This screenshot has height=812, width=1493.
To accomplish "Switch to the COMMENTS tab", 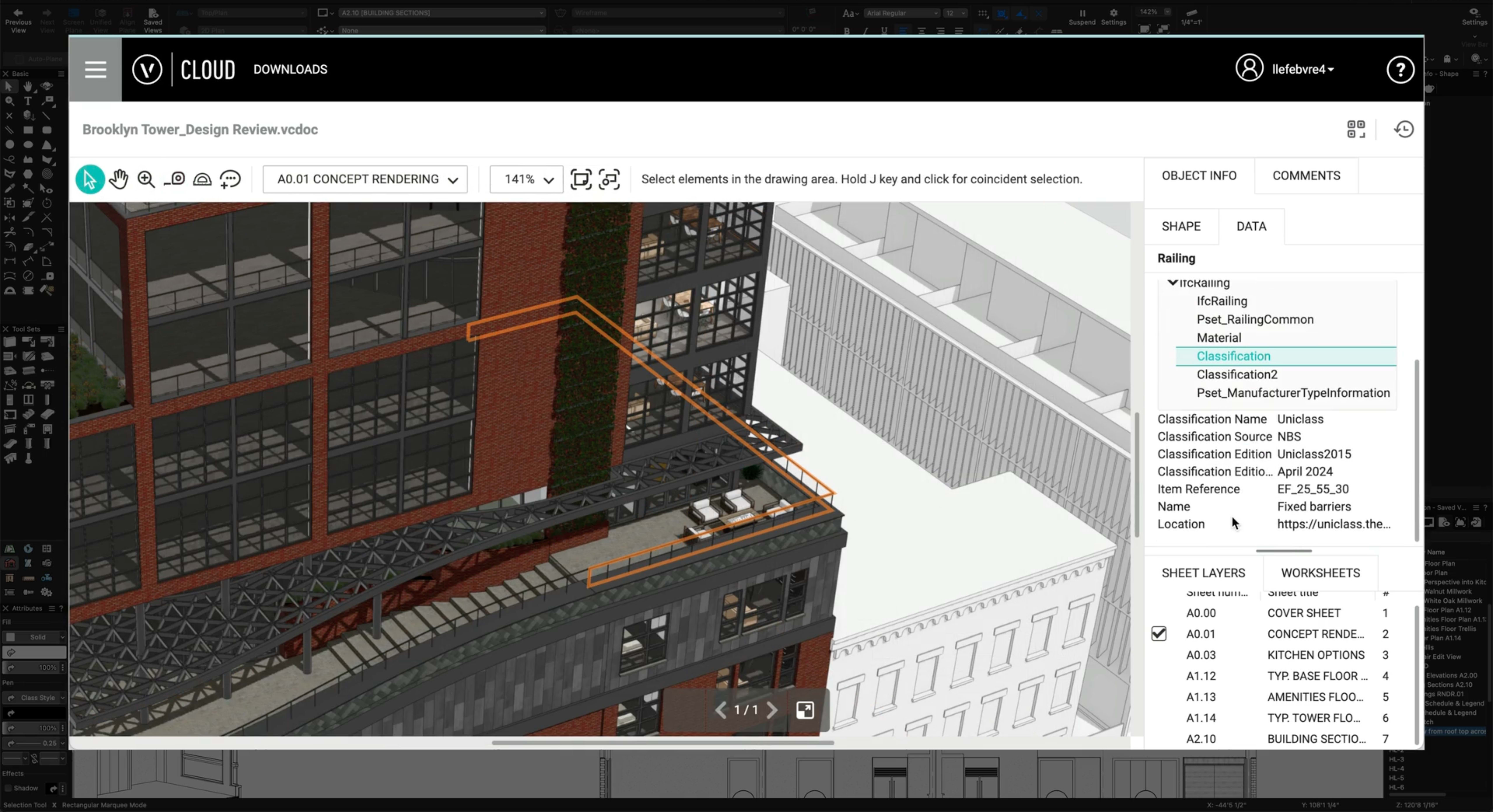I will [1306, 175].
